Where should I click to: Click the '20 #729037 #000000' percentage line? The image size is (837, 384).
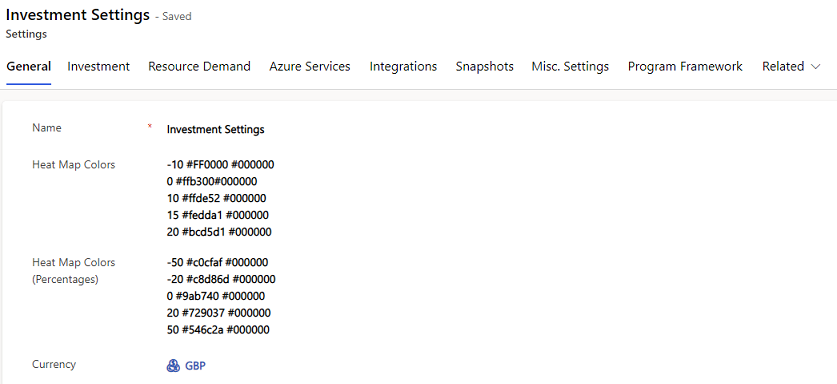(218, 313)
